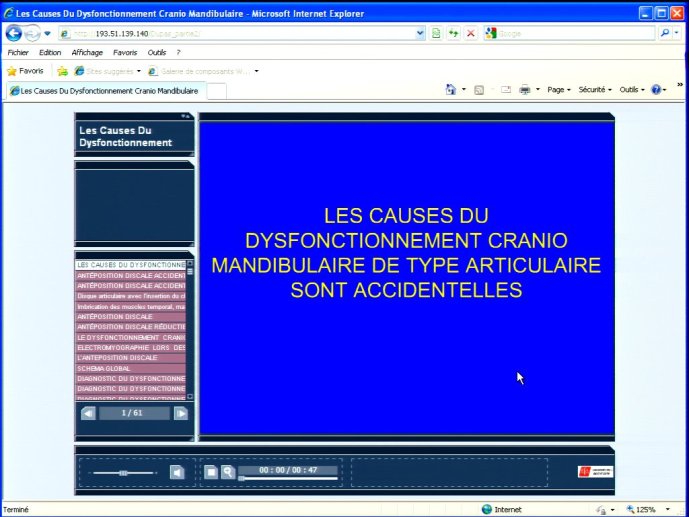The height and width of the screenshot is (517, 689).
Task: Select the SCHEMA GLOBAL slide
Action: pos(131,369)
